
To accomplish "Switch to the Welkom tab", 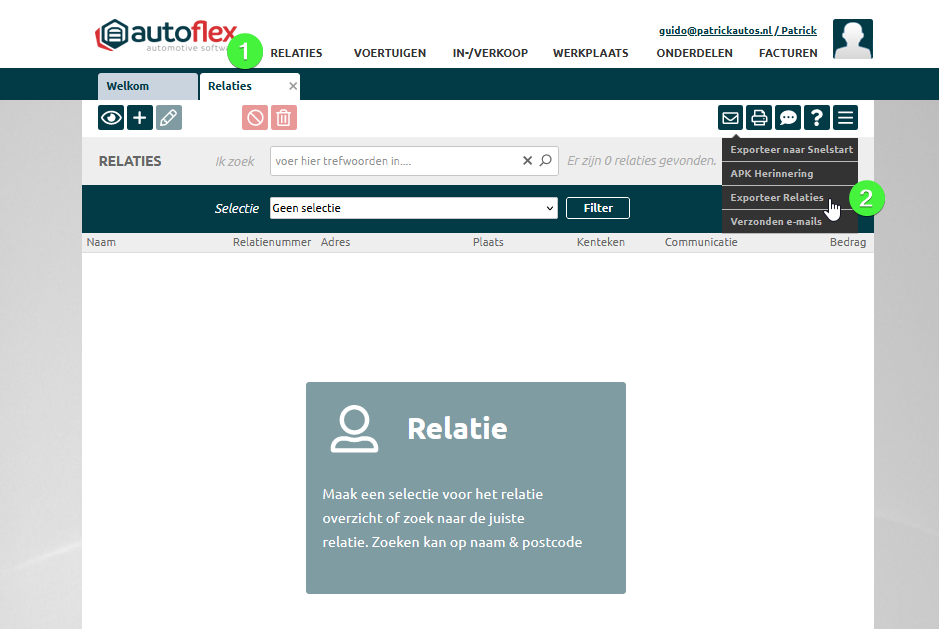I will (148, 86).
